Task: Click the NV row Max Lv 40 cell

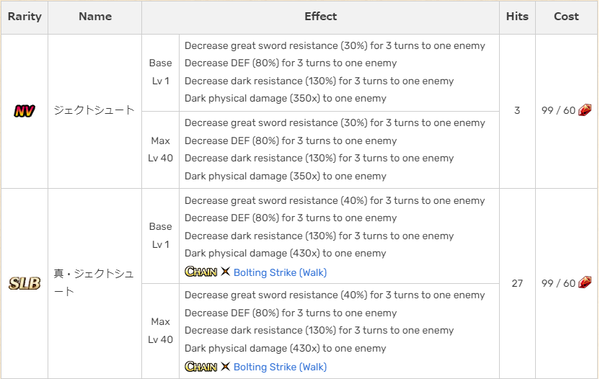Action: pyautogui.click(x=160, y=150)
